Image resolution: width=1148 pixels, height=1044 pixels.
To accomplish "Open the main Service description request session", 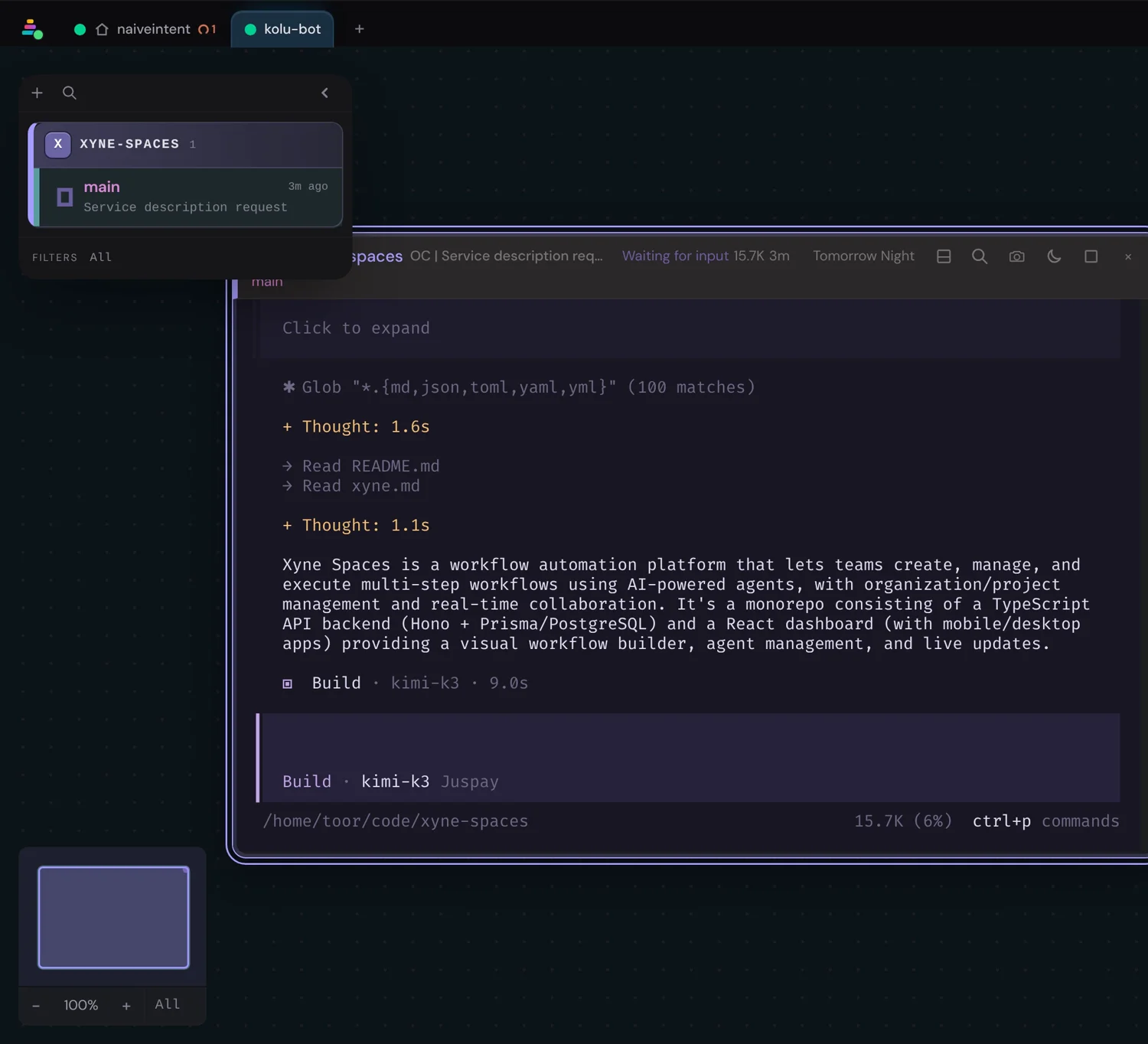I will point(189,197).
